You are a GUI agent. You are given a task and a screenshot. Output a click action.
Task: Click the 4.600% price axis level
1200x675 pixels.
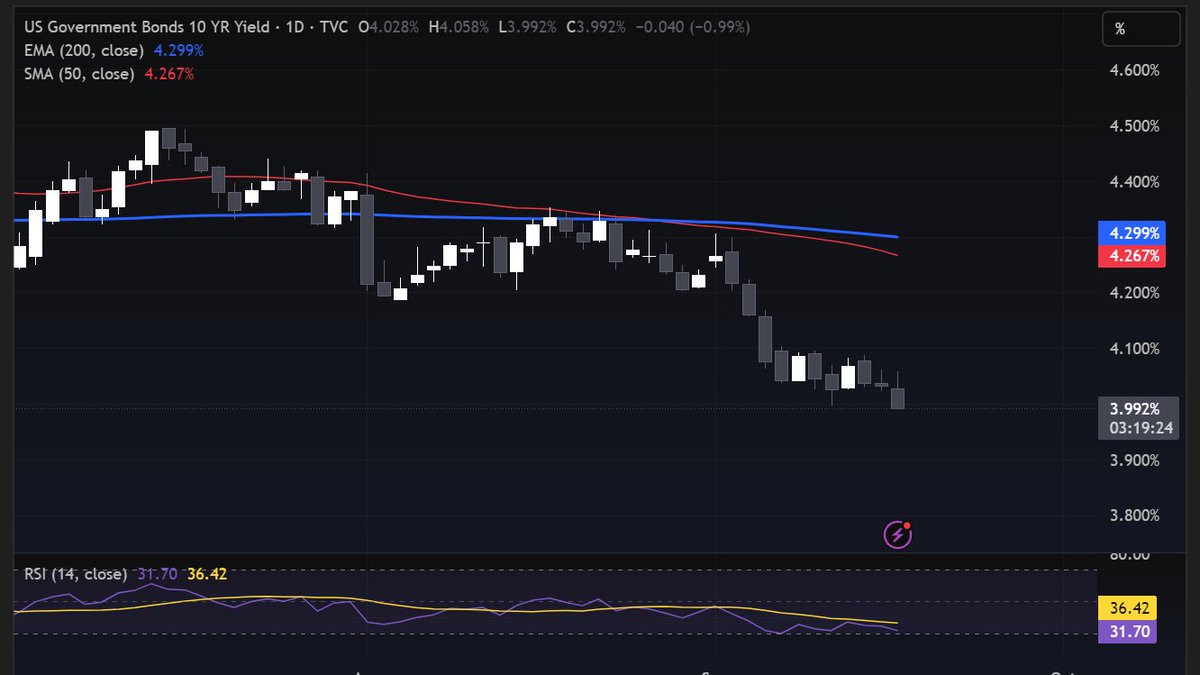coord(1134,70)
